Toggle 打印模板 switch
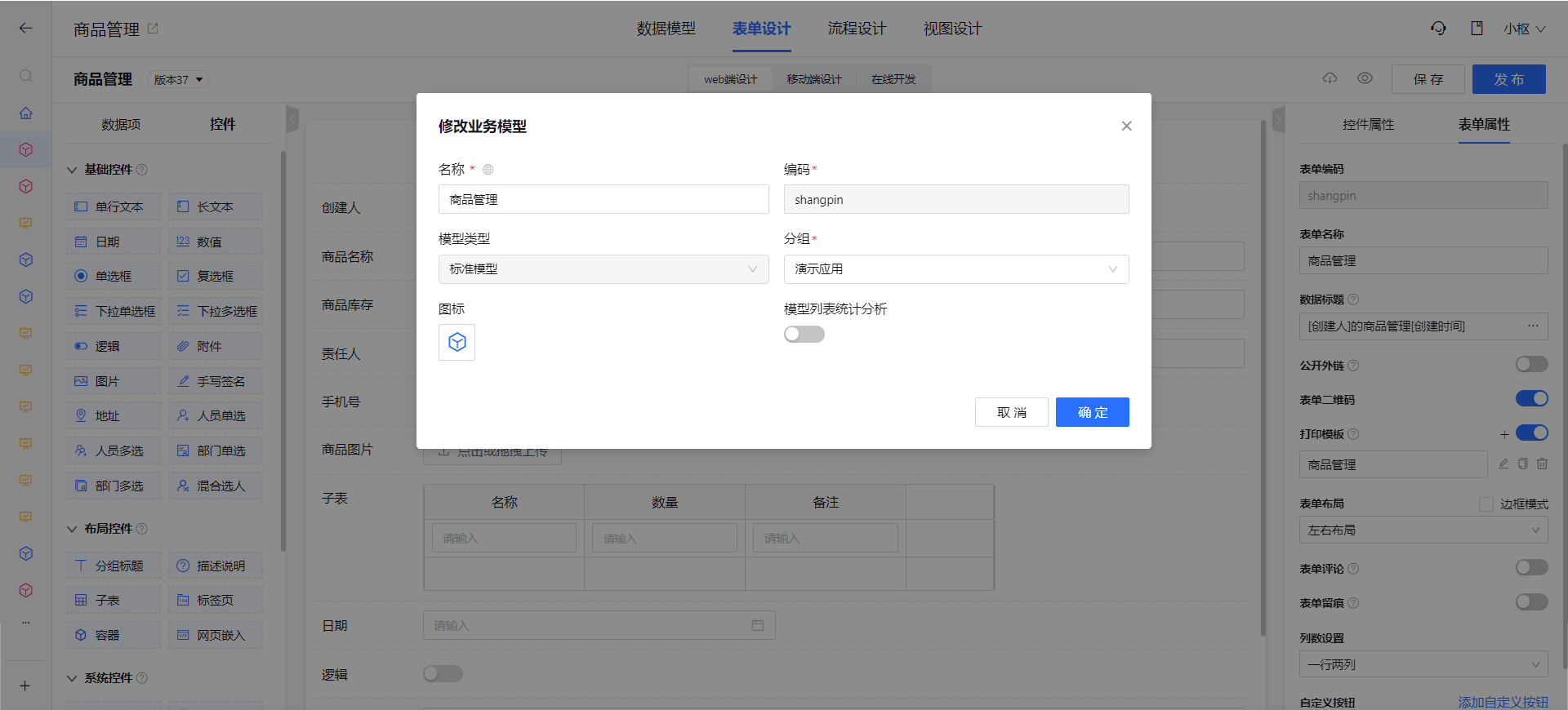 coord(1532,433)
